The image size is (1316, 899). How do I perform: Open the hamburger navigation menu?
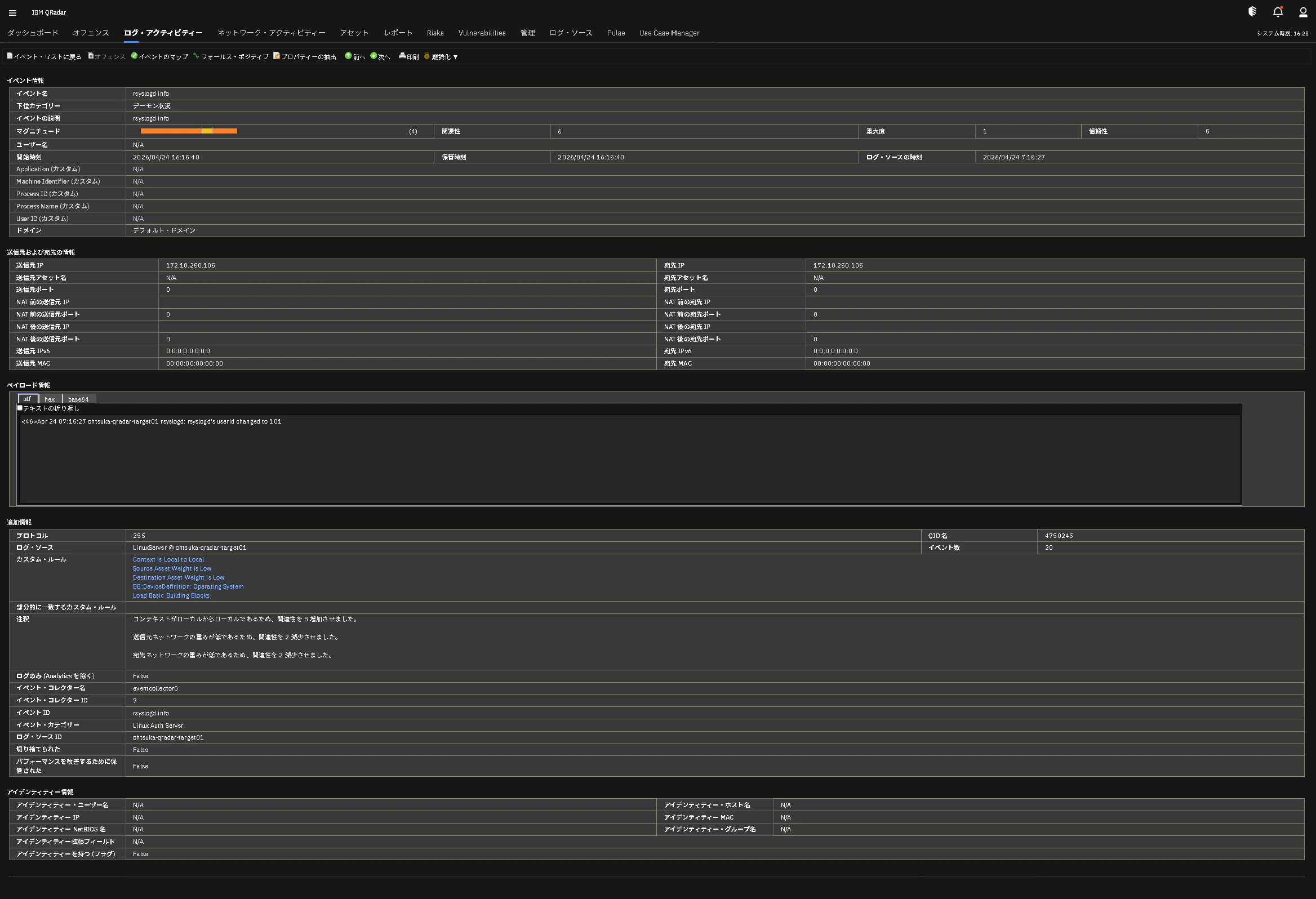[x=12, y=12]
